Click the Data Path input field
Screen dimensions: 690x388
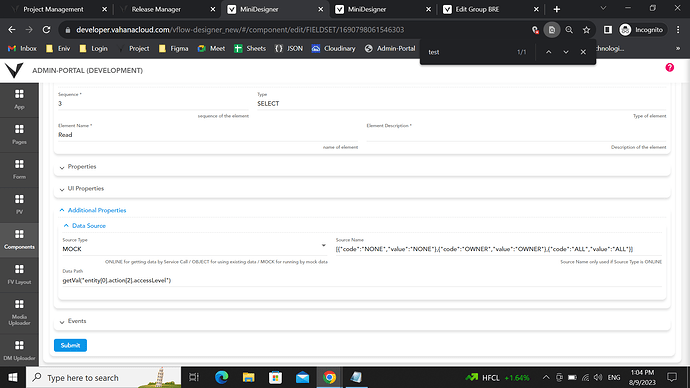coord(362,280)
